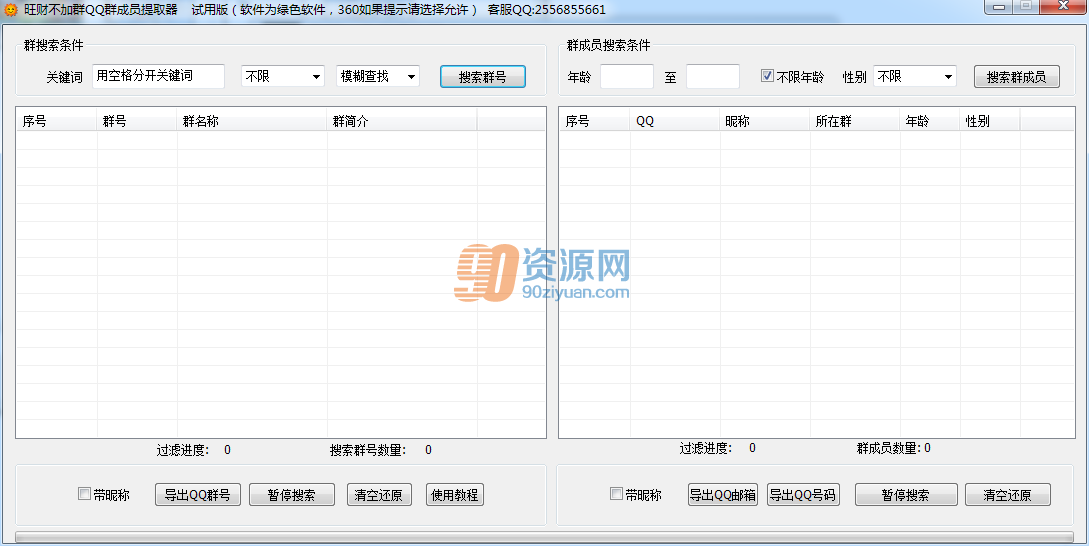Image resolution: width=1089 pixels, height=546 pixels.
Task: Close the application window
Action: 1062,7
